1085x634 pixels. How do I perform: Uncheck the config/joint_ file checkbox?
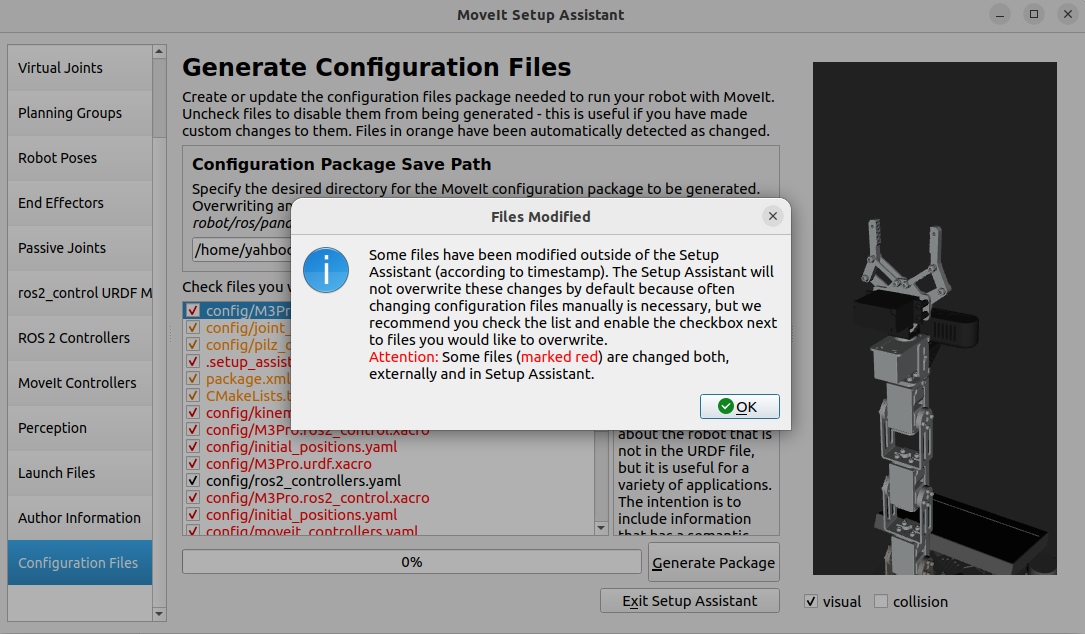click(x=193, y=327)
